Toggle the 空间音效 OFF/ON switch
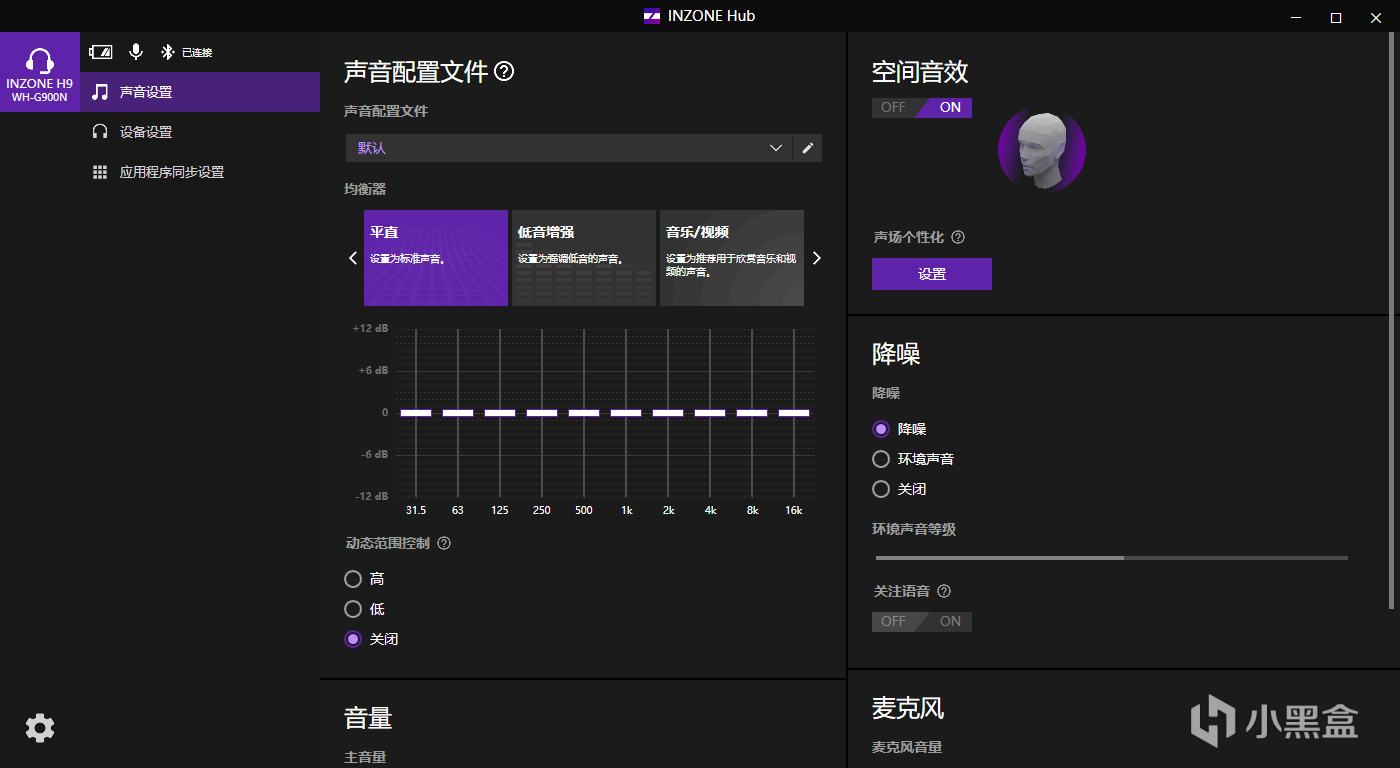This screenshot has width=1400, height=768. click(x=922, y=107)
